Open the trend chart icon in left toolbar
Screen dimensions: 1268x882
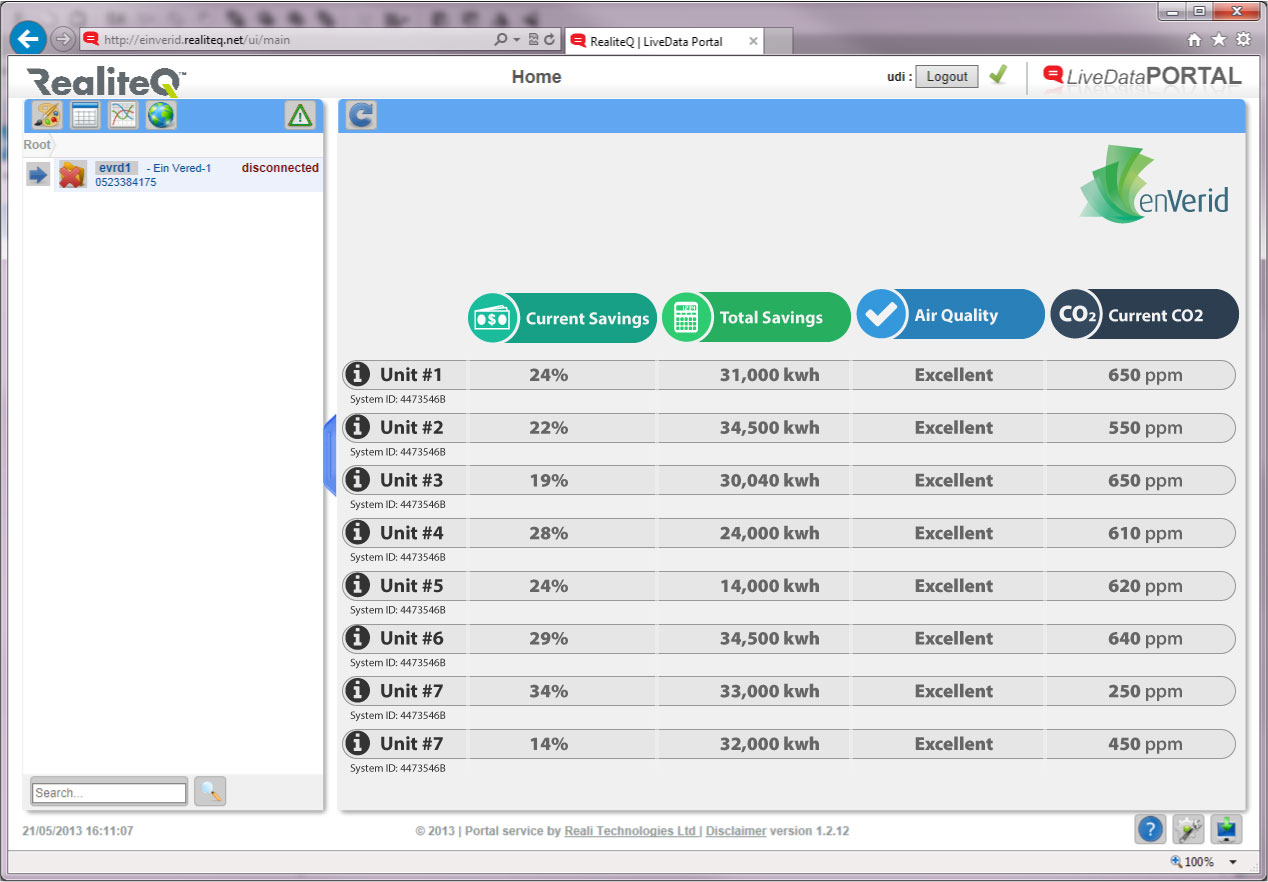pos(123,115)
